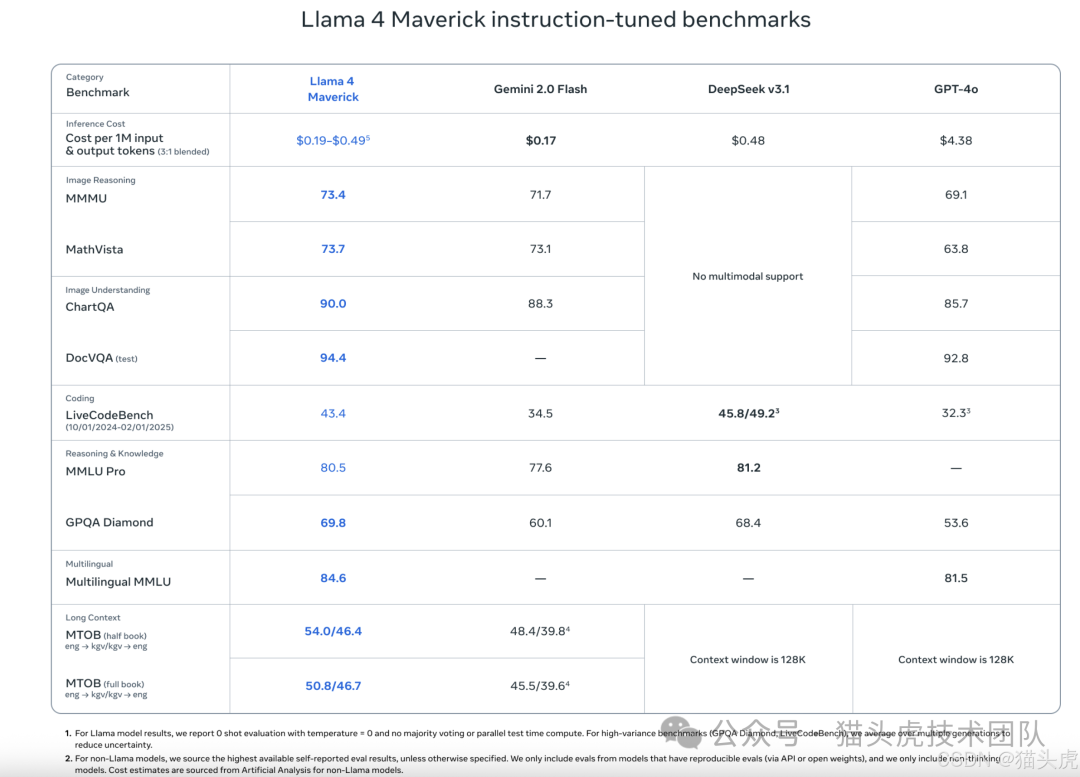
Task: Select the MathVista score '73.1'
Action: [540, 249]
